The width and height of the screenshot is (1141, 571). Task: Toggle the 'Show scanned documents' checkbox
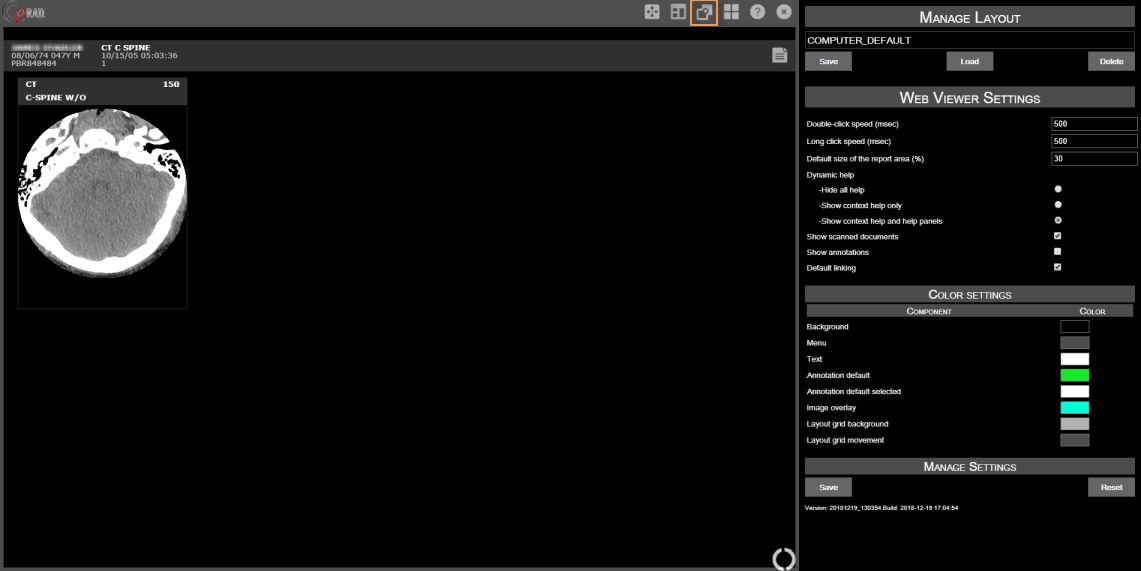click(x=1058, y=236)
